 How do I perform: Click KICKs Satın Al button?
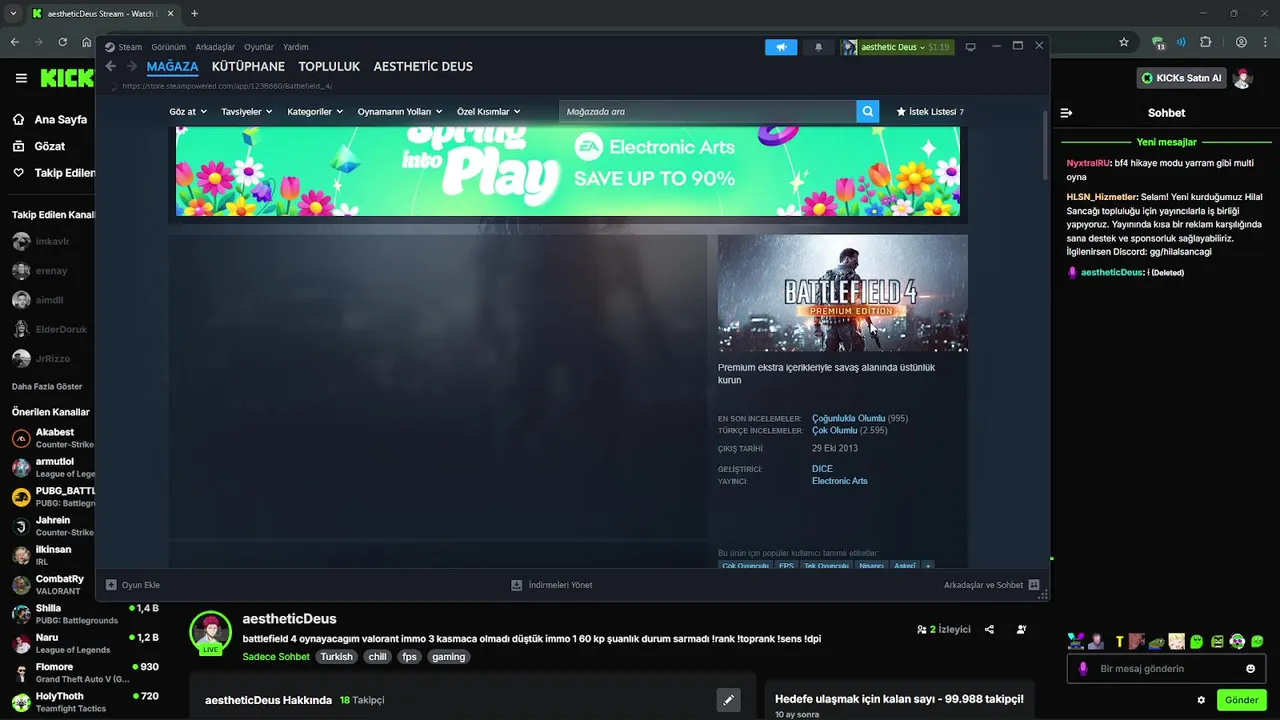pos(1183,78)
